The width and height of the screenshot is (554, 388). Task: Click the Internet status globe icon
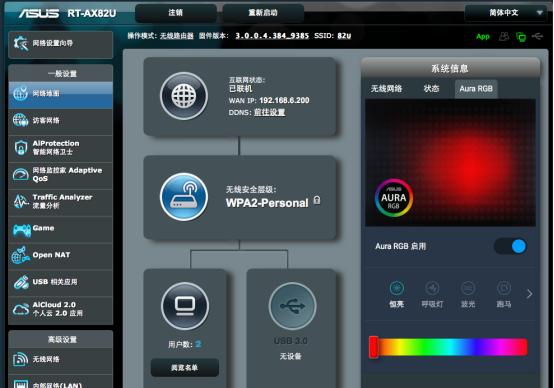[x=184, y=96]
